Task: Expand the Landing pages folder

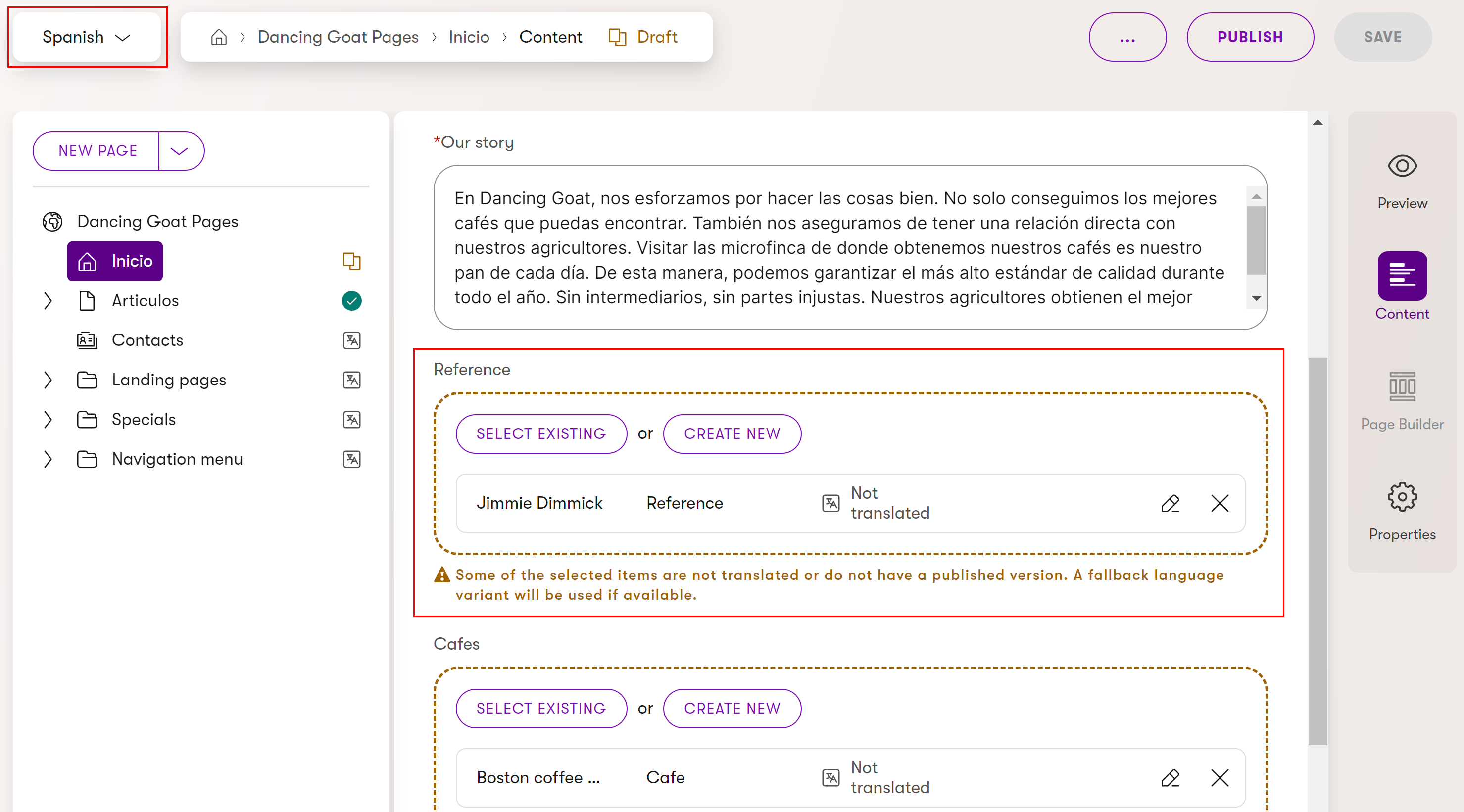Action: click(48, 380)
